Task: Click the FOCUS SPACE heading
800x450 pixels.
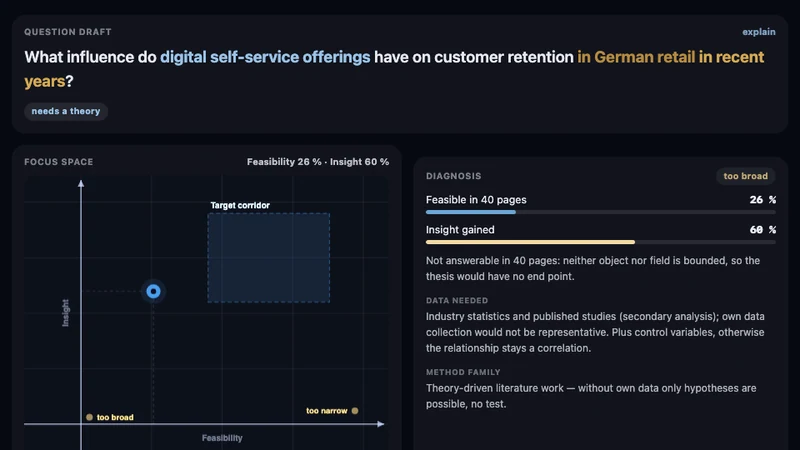Action: point(59,162)
